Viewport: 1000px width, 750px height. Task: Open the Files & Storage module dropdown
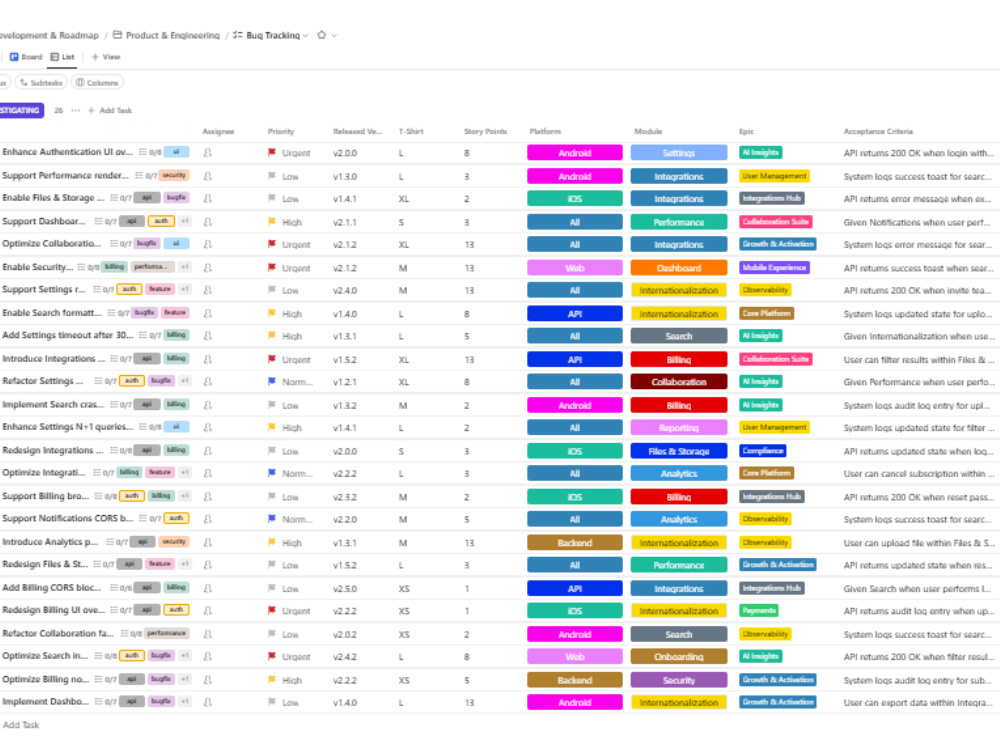pyautogui.click(x=679, y=451)
